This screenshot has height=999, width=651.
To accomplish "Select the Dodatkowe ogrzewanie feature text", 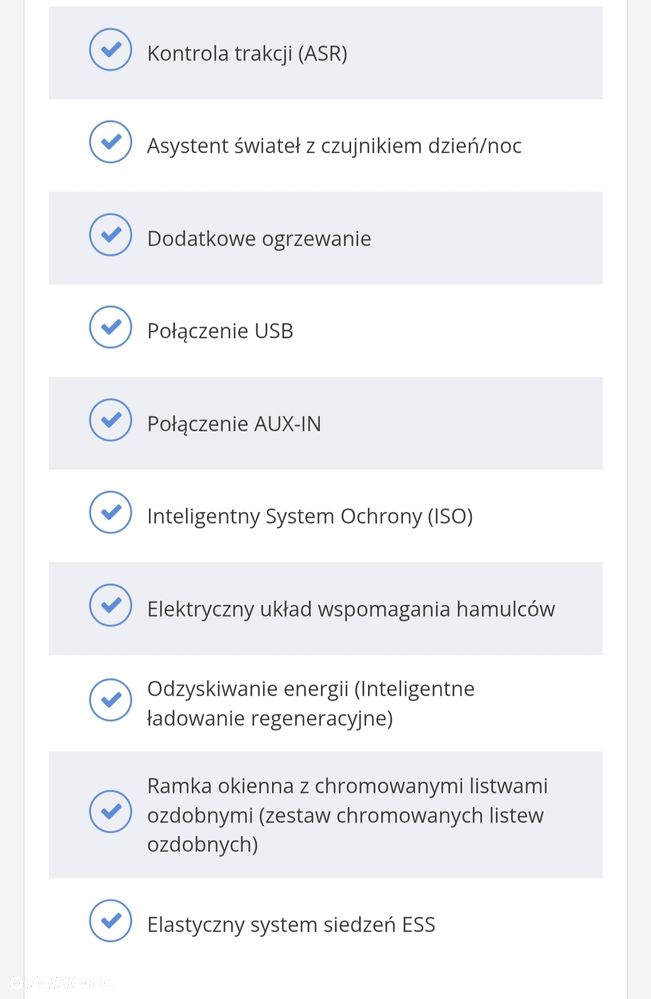I will (259, 239).
